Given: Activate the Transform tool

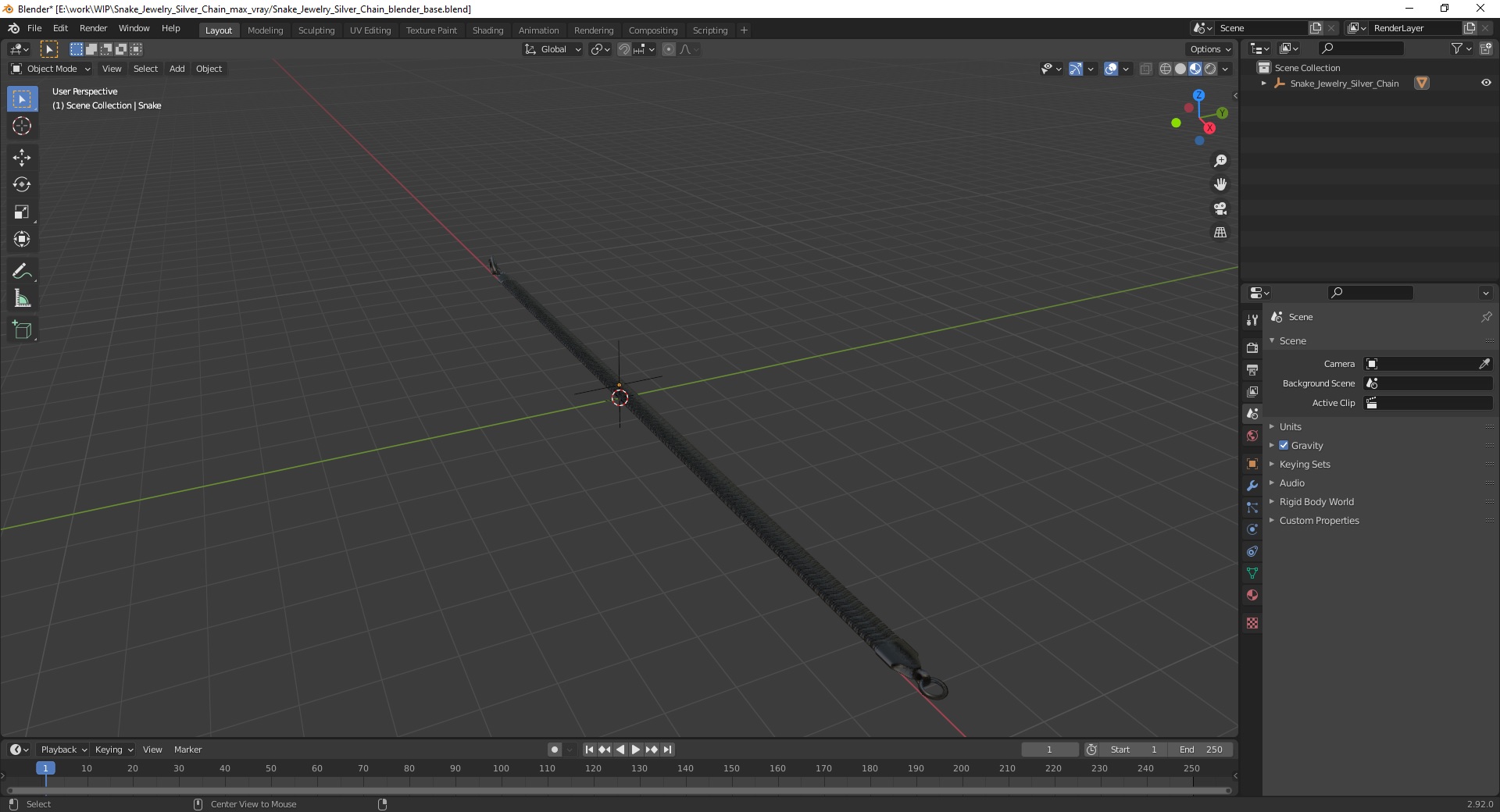Looking at the screenshot, I should [22, 240].
